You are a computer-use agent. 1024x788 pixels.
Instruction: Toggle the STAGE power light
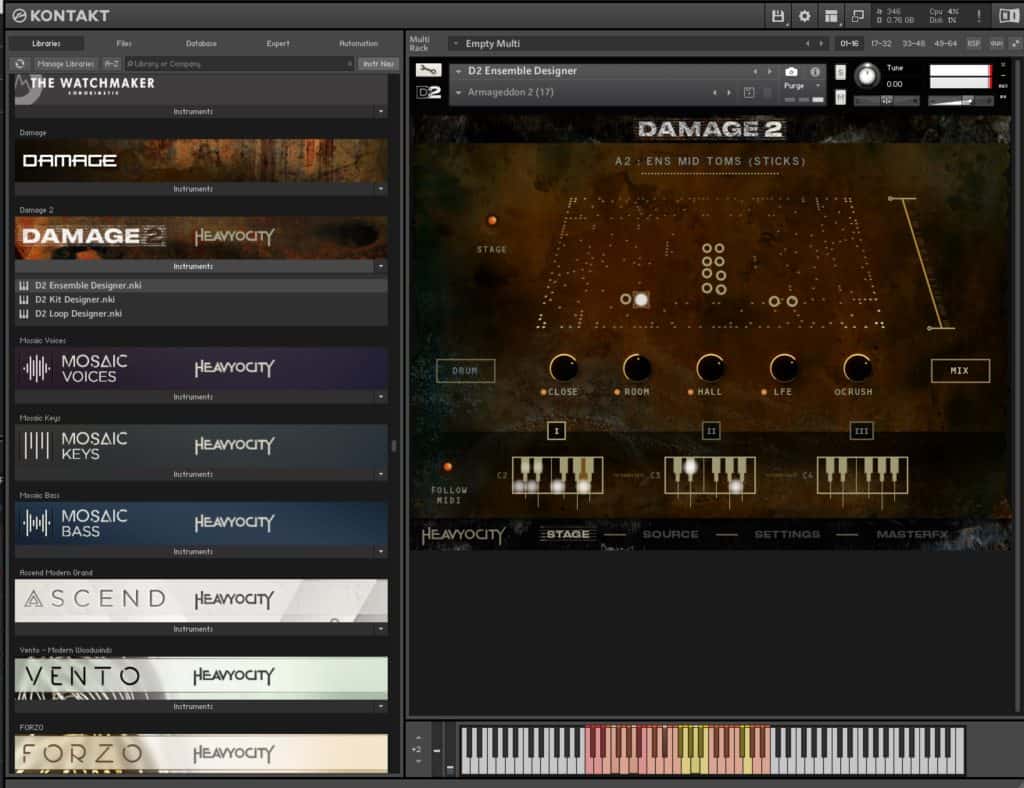tap(492, 221)
